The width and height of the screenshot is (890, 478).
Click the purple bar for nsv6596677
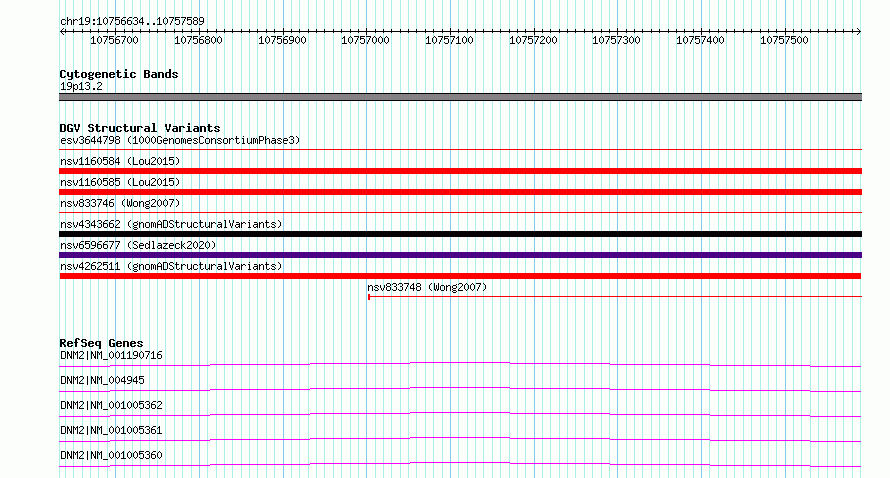[460, 255]
